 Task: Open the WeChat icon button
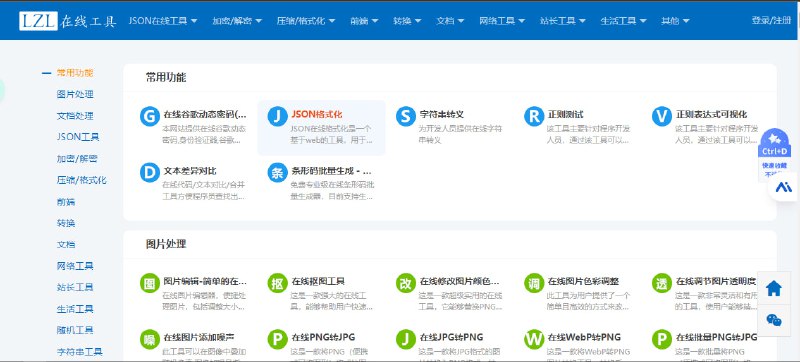pyautogui.click(x=774, y=320)
